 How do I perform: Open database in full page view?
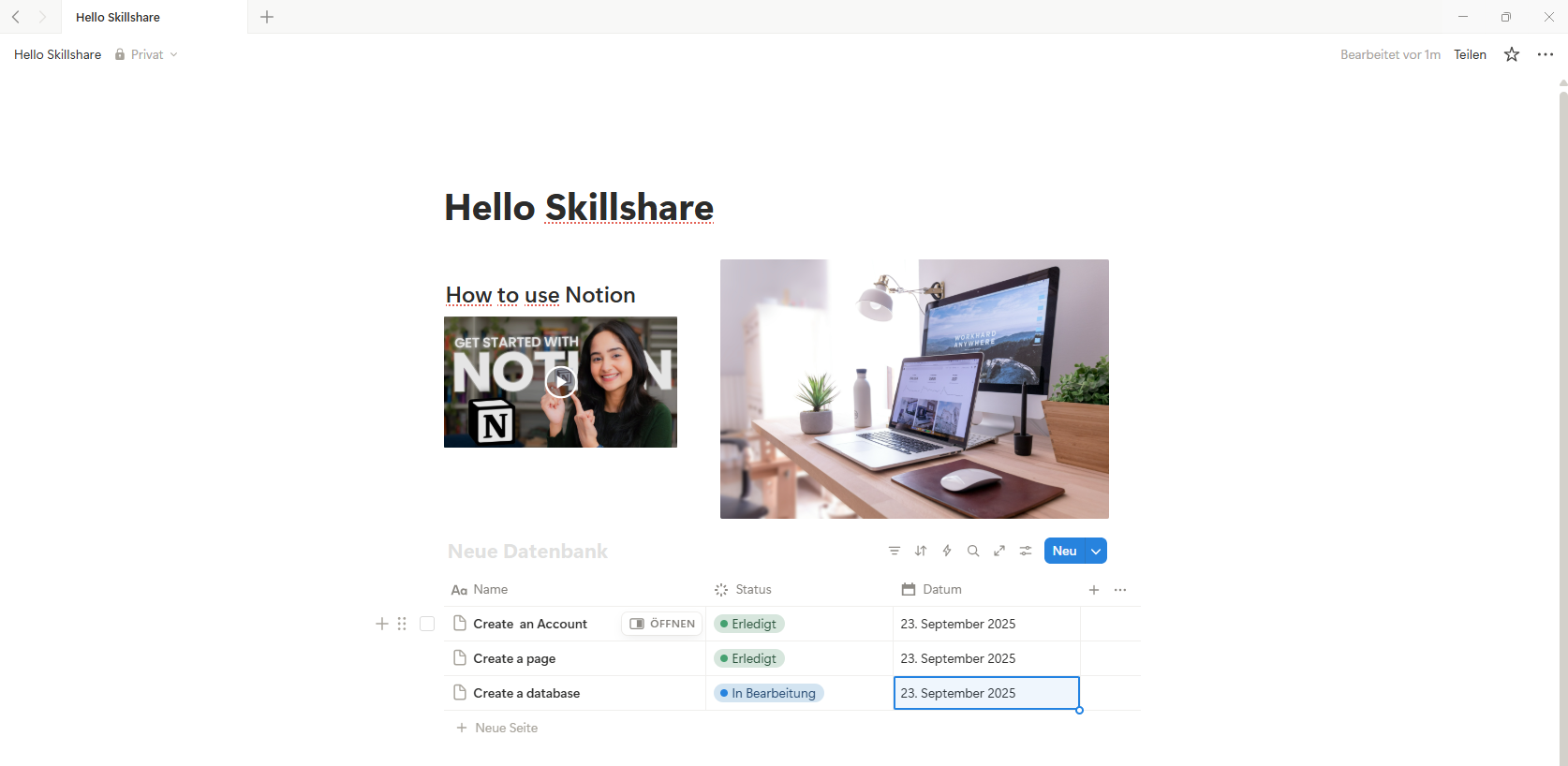(x=999, y=551)
